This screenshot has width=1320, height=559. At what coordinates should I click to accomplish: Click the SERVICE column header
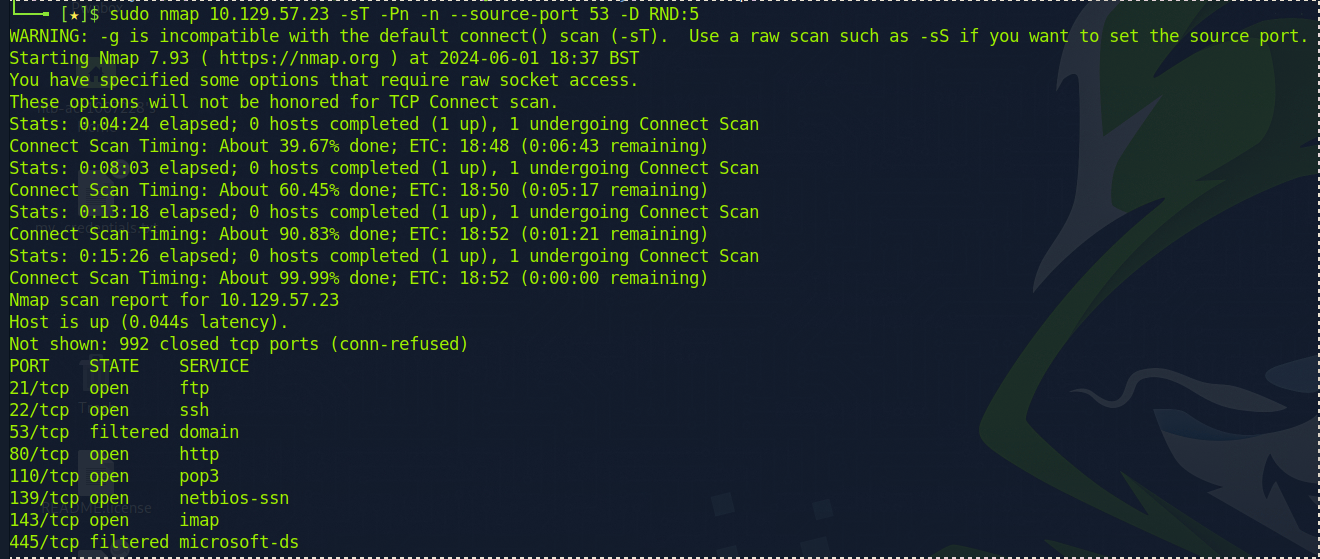[214, 366]
